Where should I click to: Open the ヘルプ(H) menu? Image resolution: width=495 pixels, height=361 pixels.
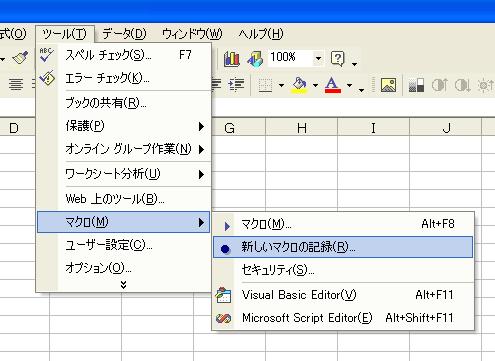pyautogui.click(x=261, y=34)
